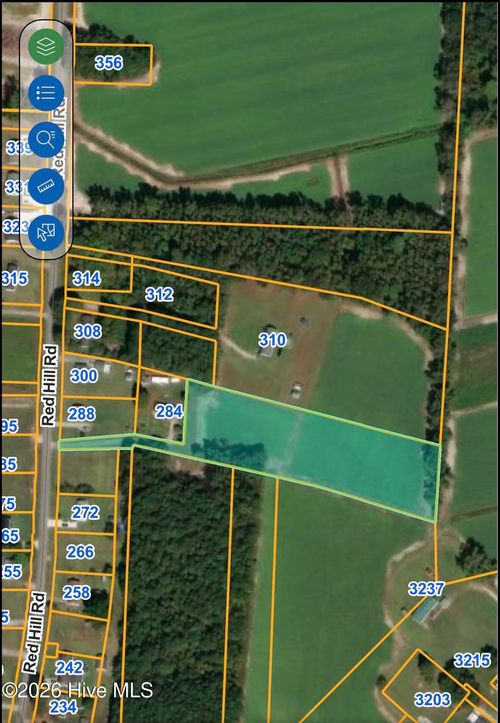Select parcel number 258
Image resolution: width=500 pixels, height=723 pixels.
coord(77,592)
